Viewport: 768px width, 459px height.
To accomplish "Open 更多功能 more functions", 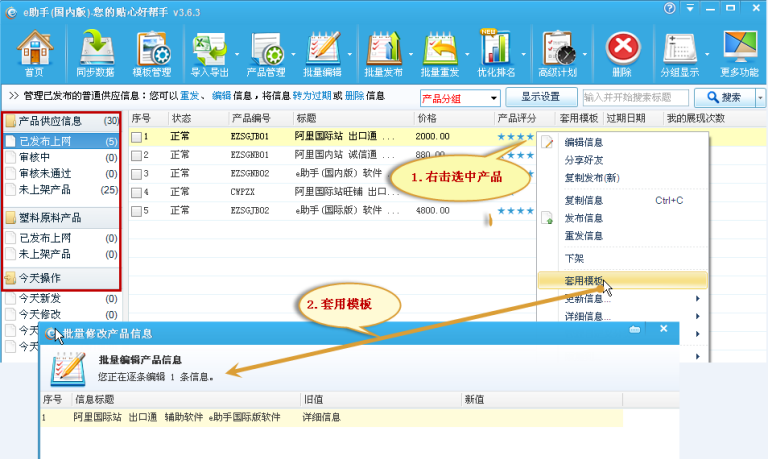I will (x=740, y=53).
